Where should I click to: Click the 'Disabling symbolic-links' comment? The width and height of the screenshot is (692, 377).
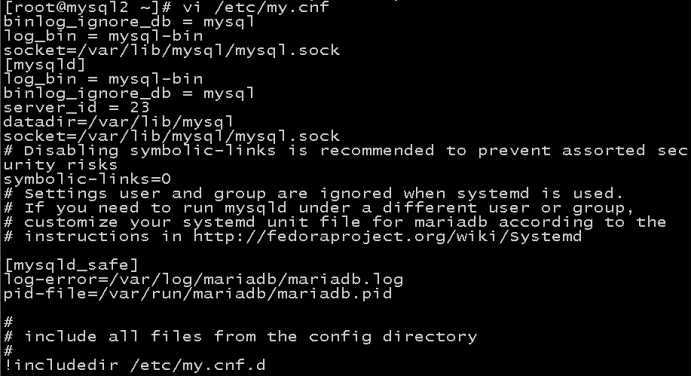(346, 151)
